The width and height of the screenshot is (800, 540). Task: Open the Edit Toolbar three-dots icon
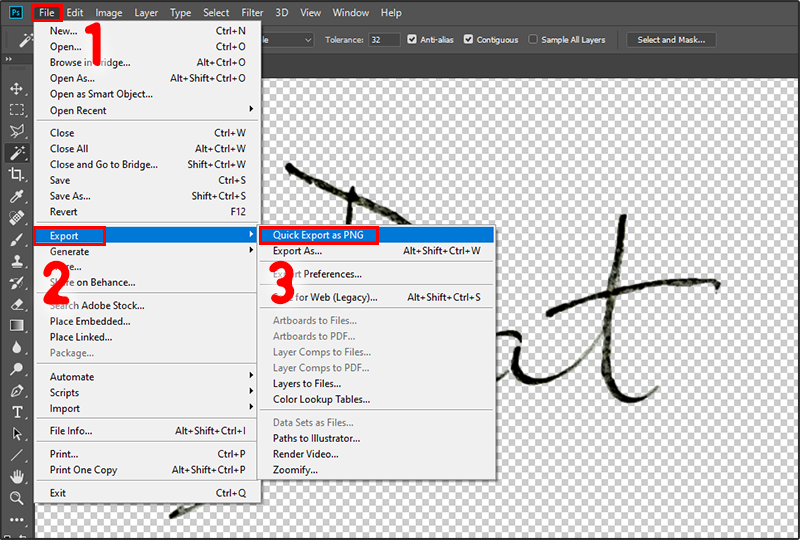coord(16,520)
